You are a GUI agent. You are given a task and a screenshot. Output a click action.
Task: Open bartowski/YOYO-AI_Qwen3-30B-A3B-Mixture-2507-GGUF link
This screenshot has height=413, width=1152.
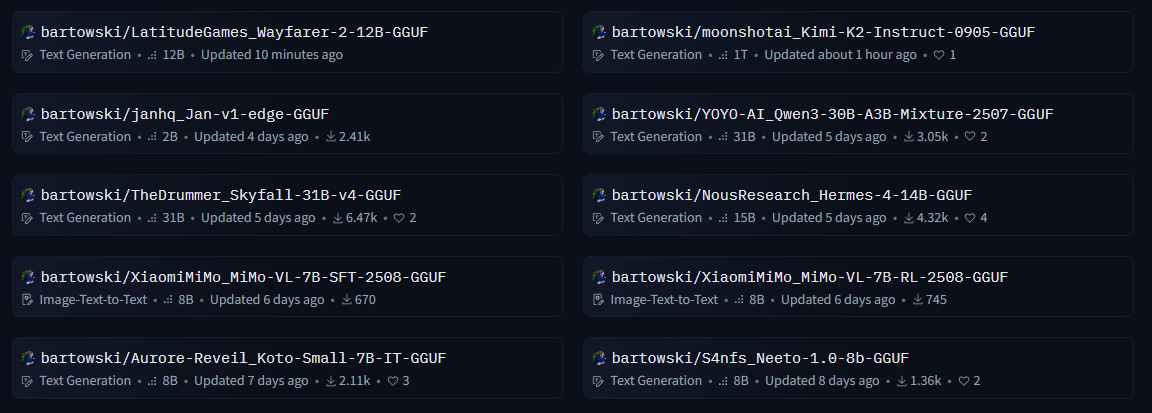click(832, 114)
